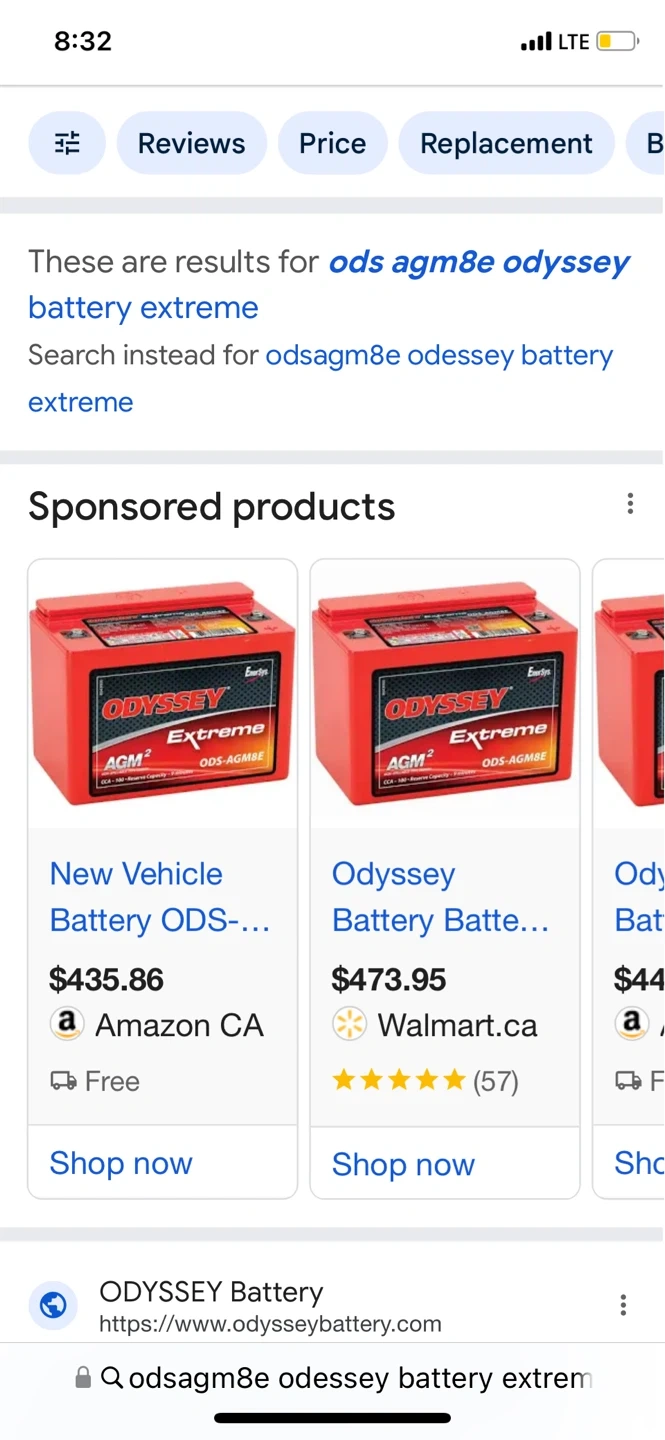
Task: Select the Price filter chip
Action: click(332, 143)
